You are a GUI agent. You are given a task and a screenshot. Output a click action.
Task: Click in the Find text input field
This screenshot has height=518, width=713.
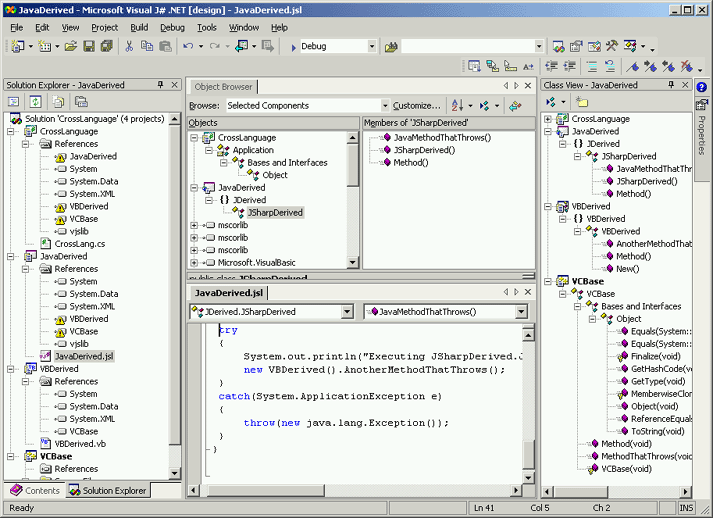click(x=467, y=46)
